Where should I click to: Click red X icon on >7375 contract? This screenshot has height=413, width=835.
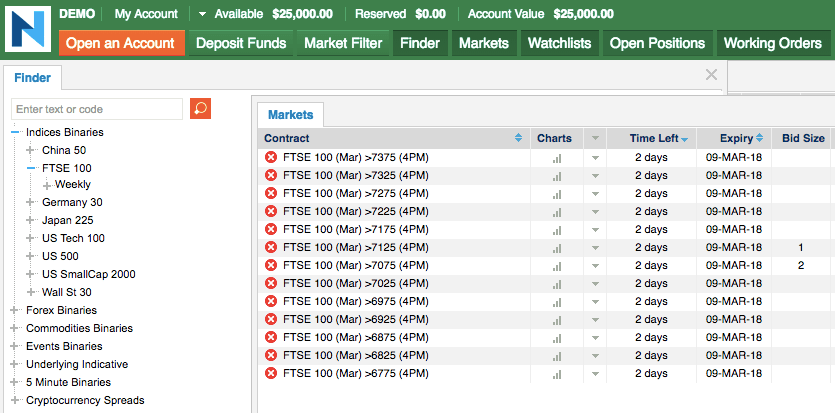(x=271, y=157)
